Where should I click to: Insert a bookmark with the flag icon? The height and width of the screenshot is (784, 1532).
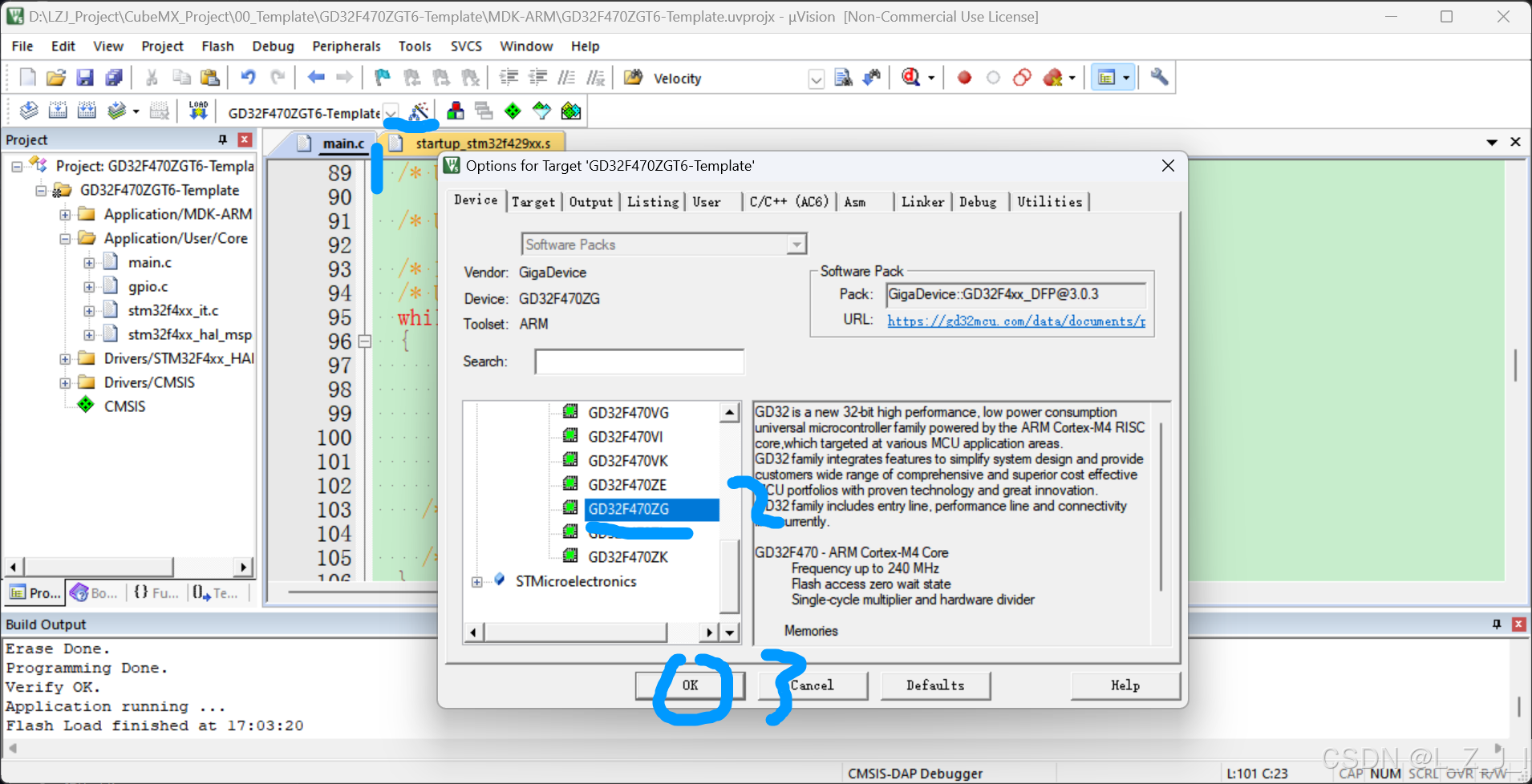coord(383,78)
